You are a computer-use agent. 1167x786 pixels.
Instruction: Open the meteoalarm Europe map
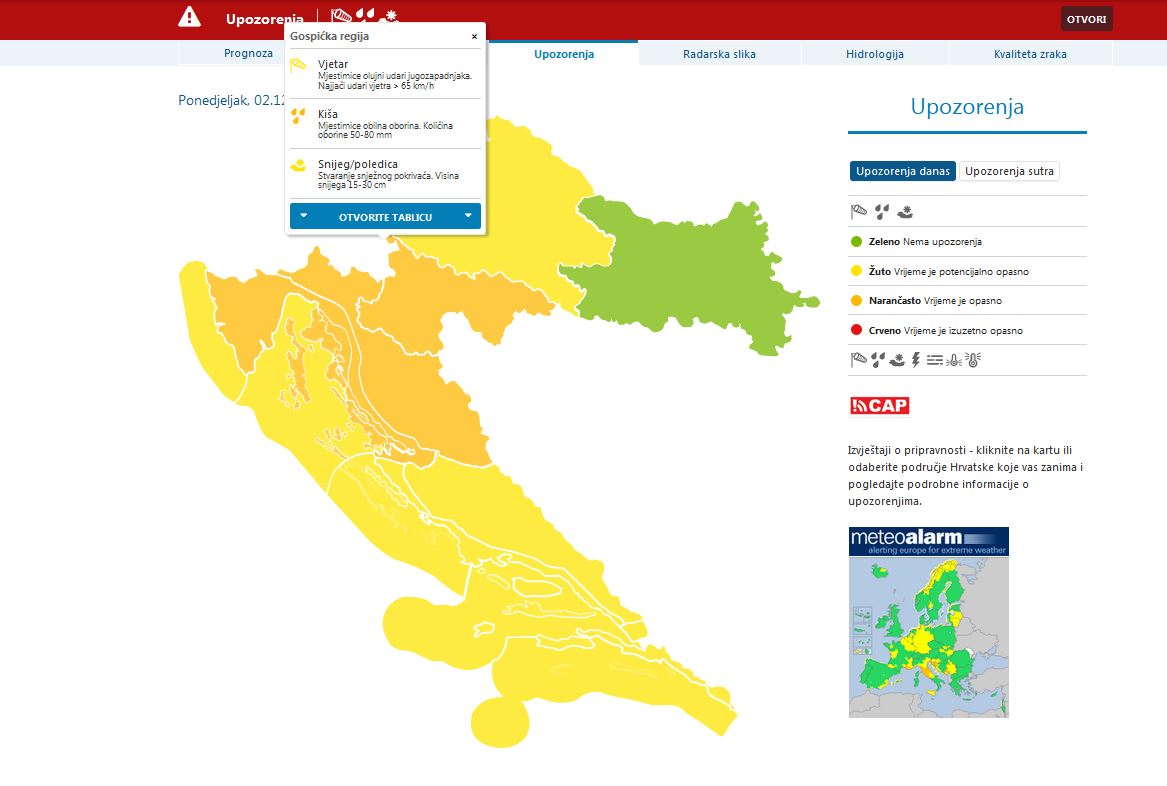(928, 622)
